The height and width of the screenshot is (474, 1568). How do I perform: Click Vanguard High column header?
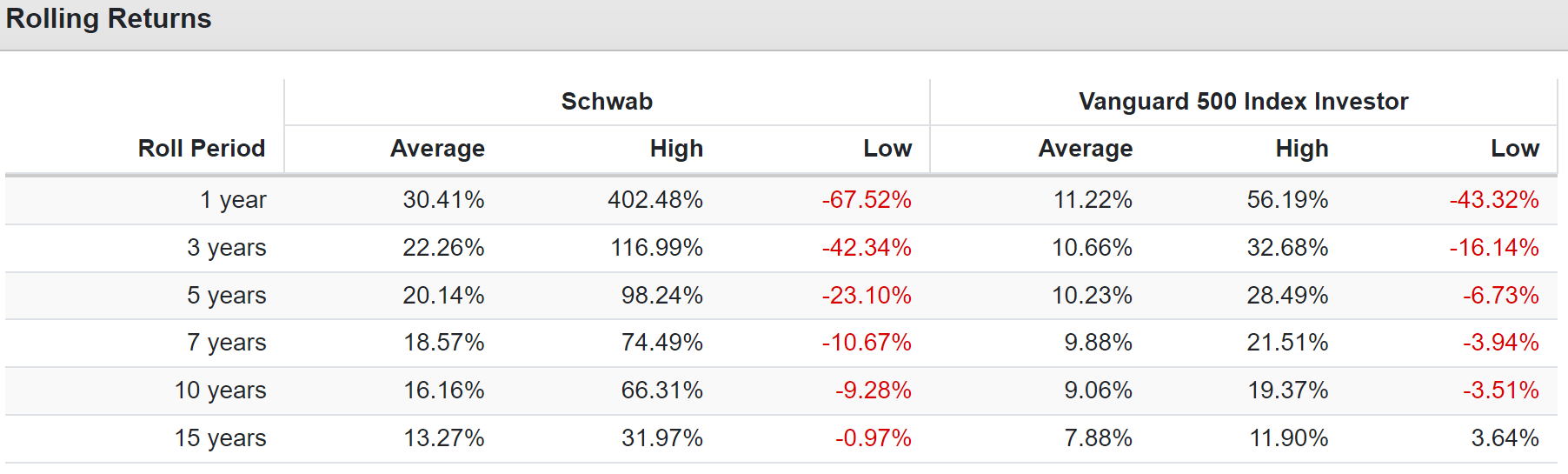(1302, 149)
